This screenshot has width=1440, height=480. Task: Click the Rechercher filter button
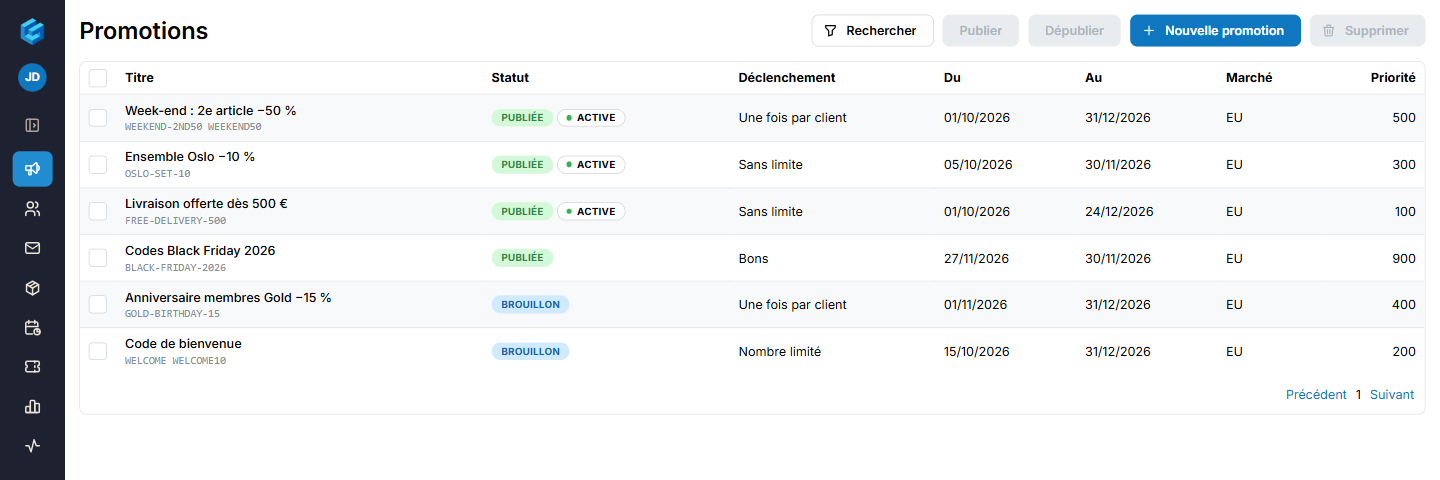click(872, 31)
